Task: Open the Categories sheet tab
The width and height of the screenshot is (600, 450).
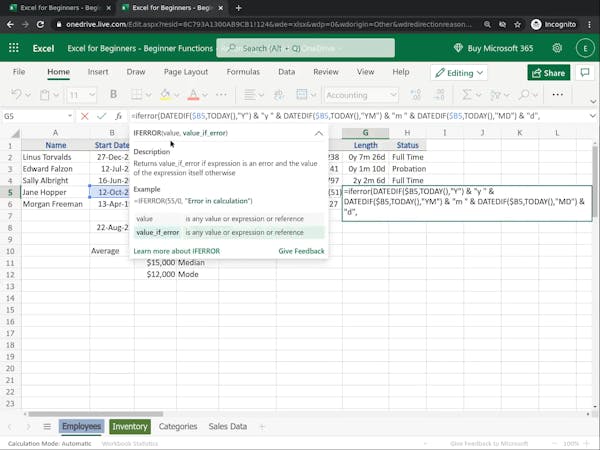Action: 178,426
